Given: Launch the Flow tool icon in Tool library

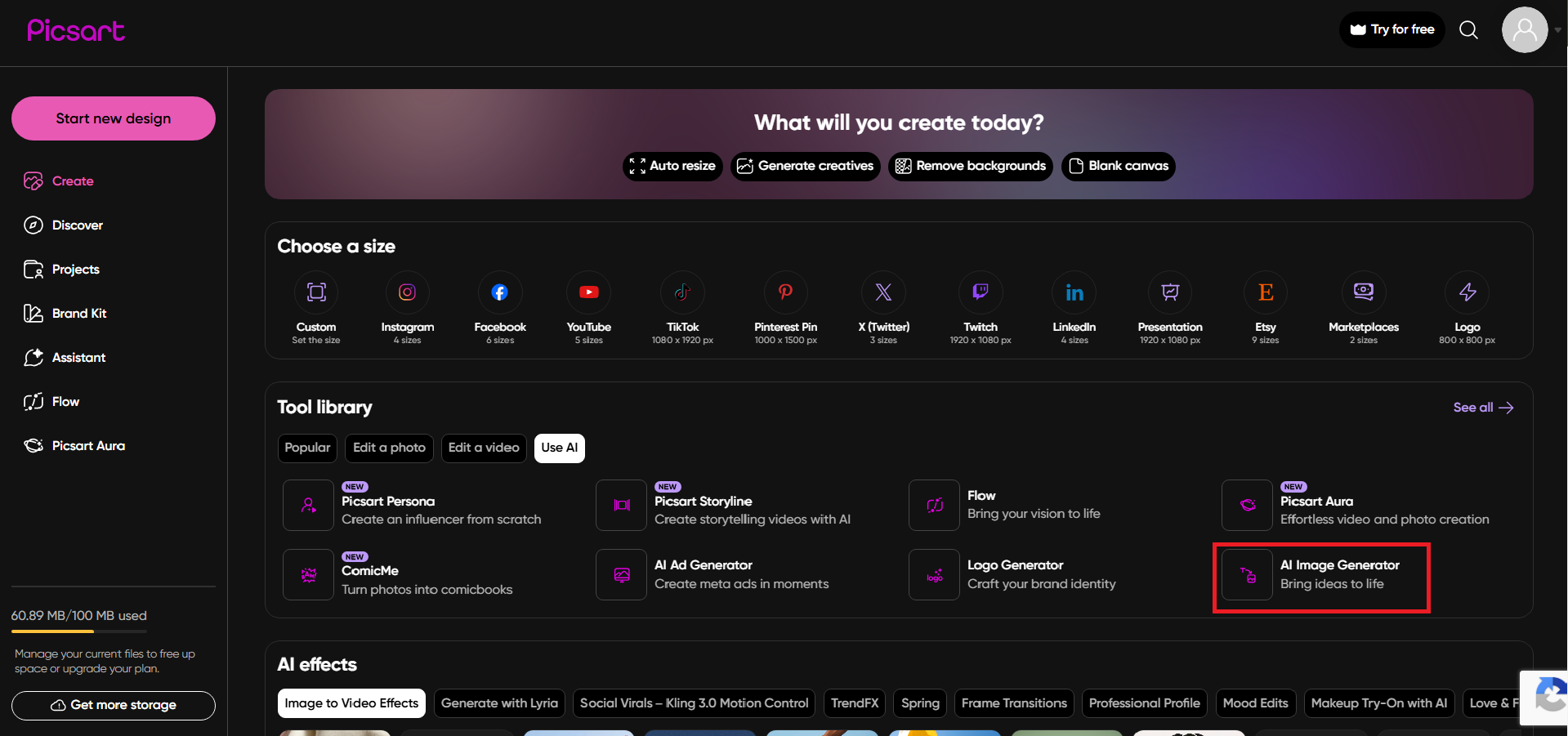Looking at the screenshot, I should click(934, 505).
